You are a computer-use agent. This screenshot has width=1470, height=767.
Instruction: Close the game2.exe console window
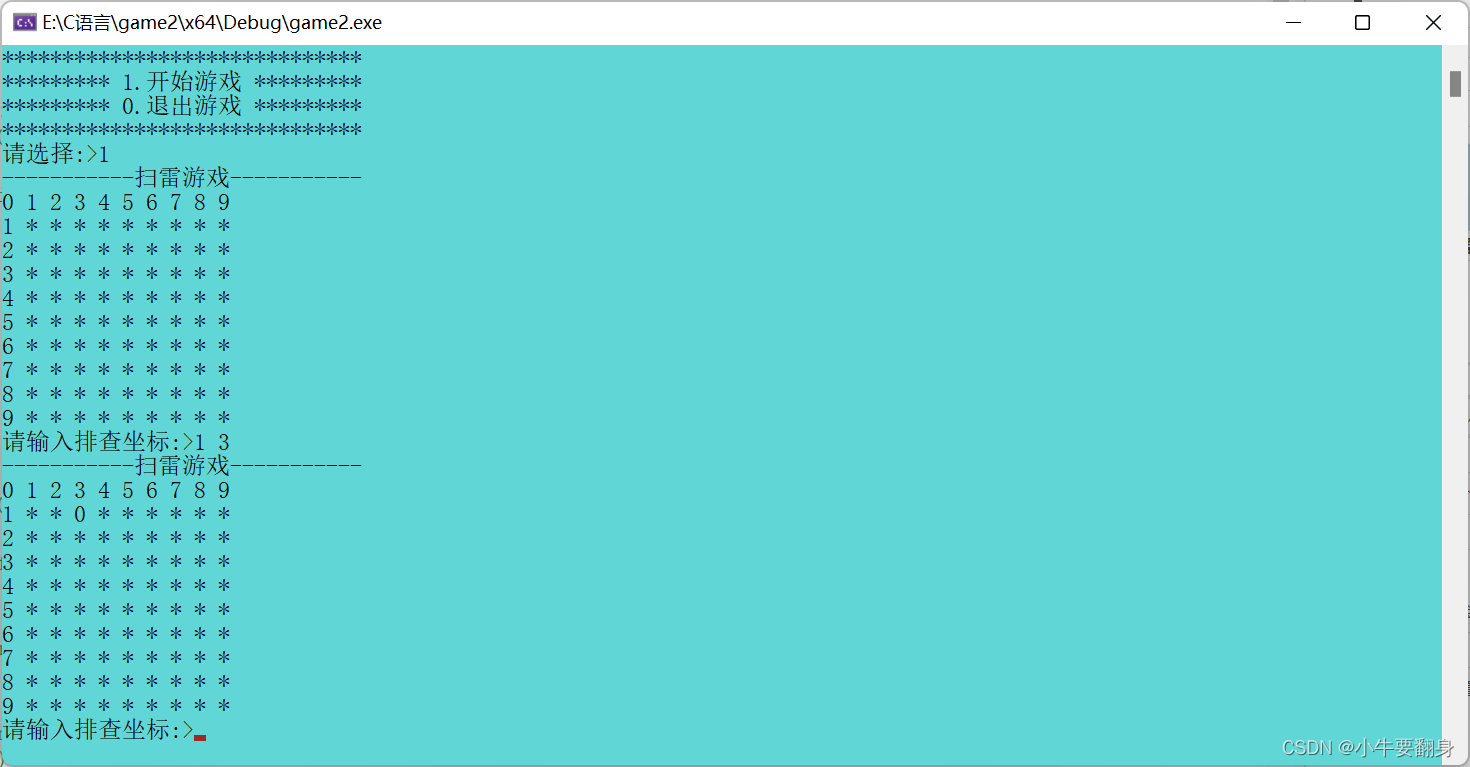[x=1433, y=22]
